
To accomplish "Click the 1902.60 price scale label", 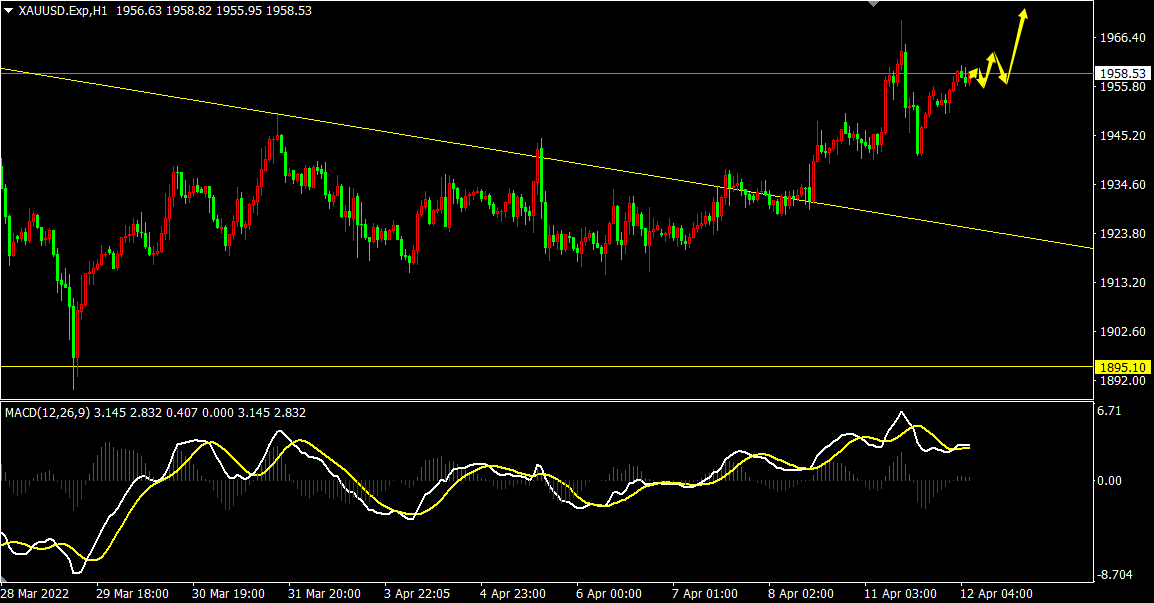I will tap(1121, 332).
